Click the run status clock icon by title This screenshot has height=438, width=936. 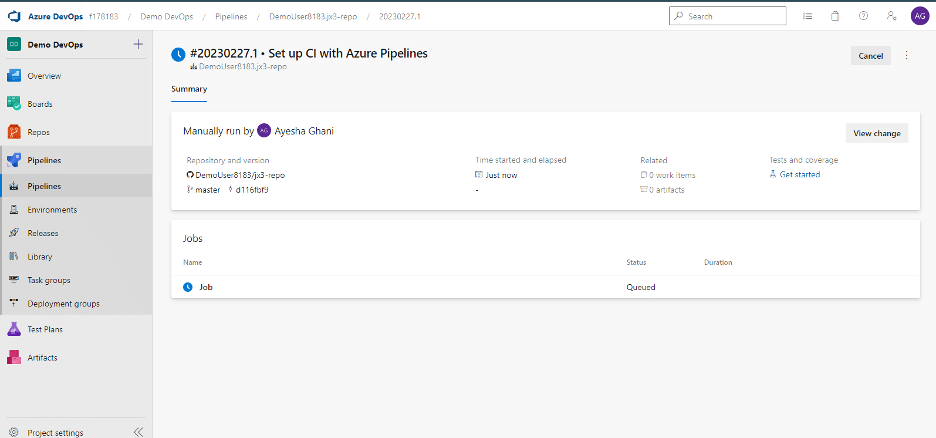[x=178, y=54]
